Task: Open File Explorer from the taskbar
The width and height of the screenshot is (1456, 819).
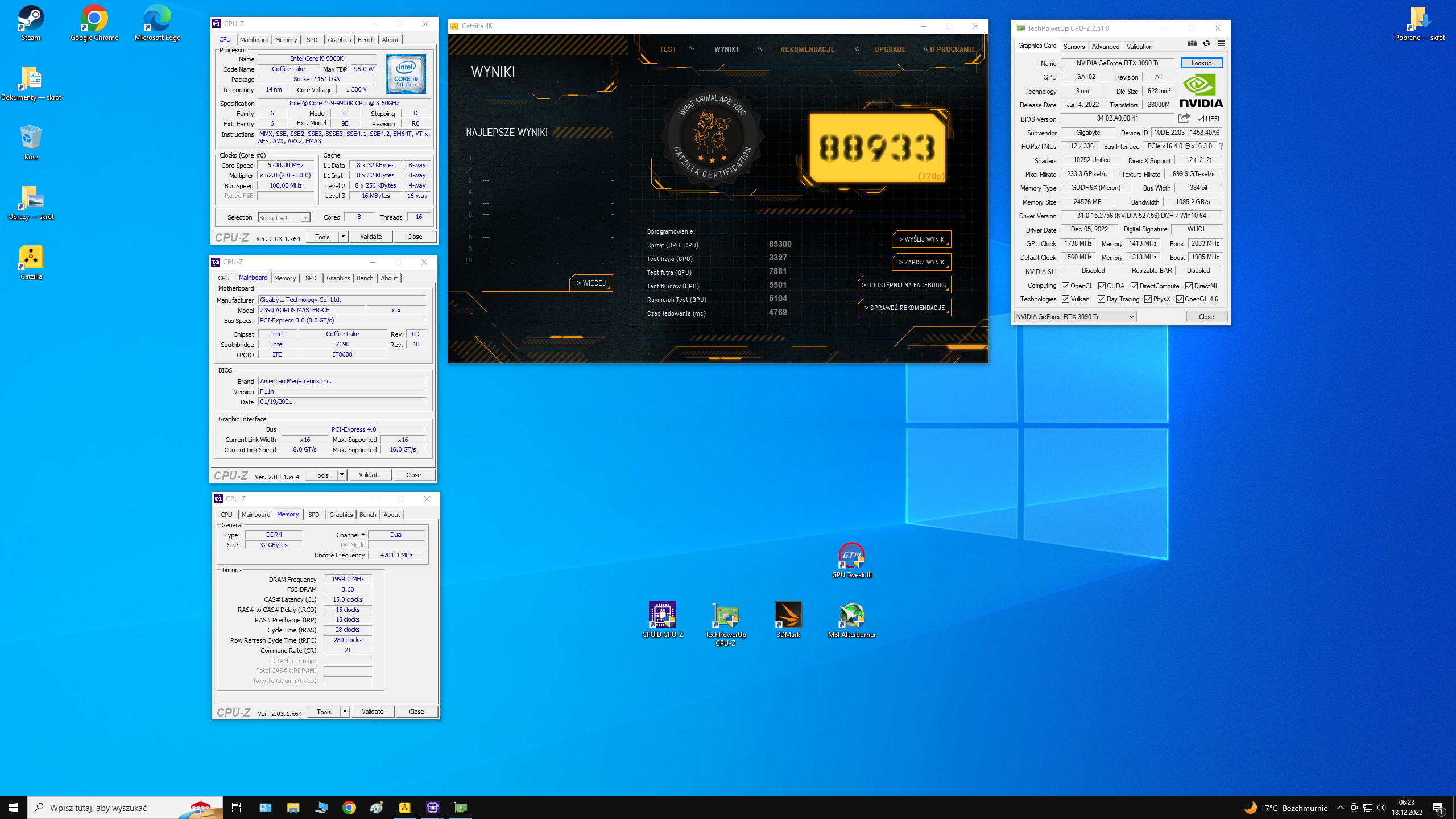Action: 293,807
